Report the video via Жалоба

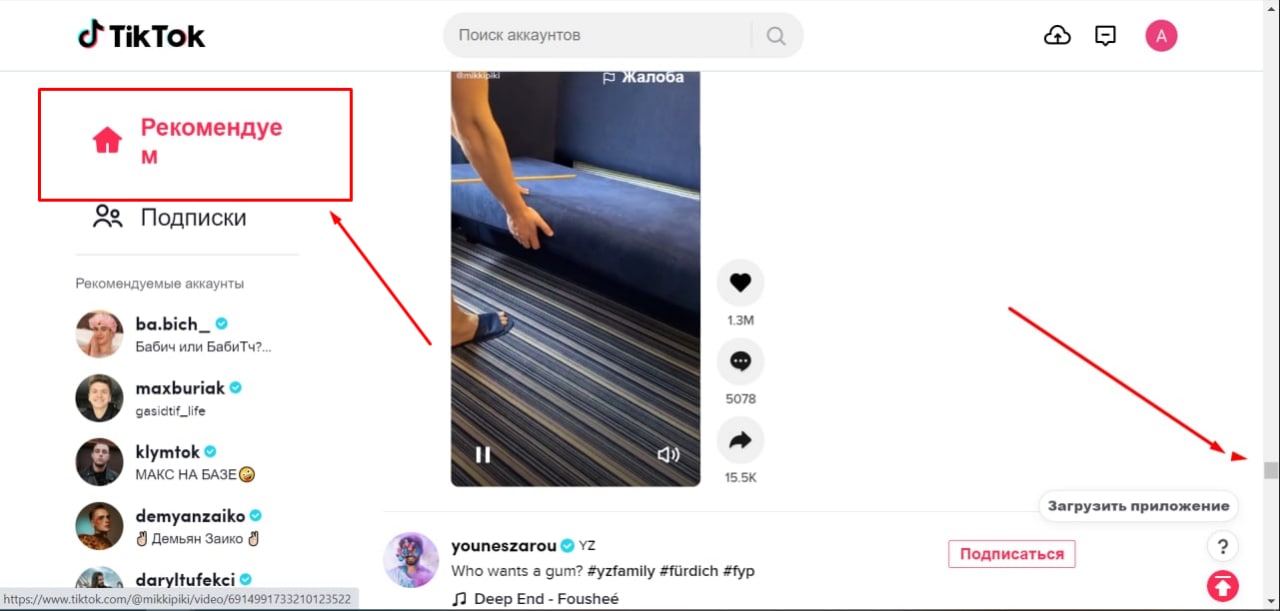tap(643, 77)
